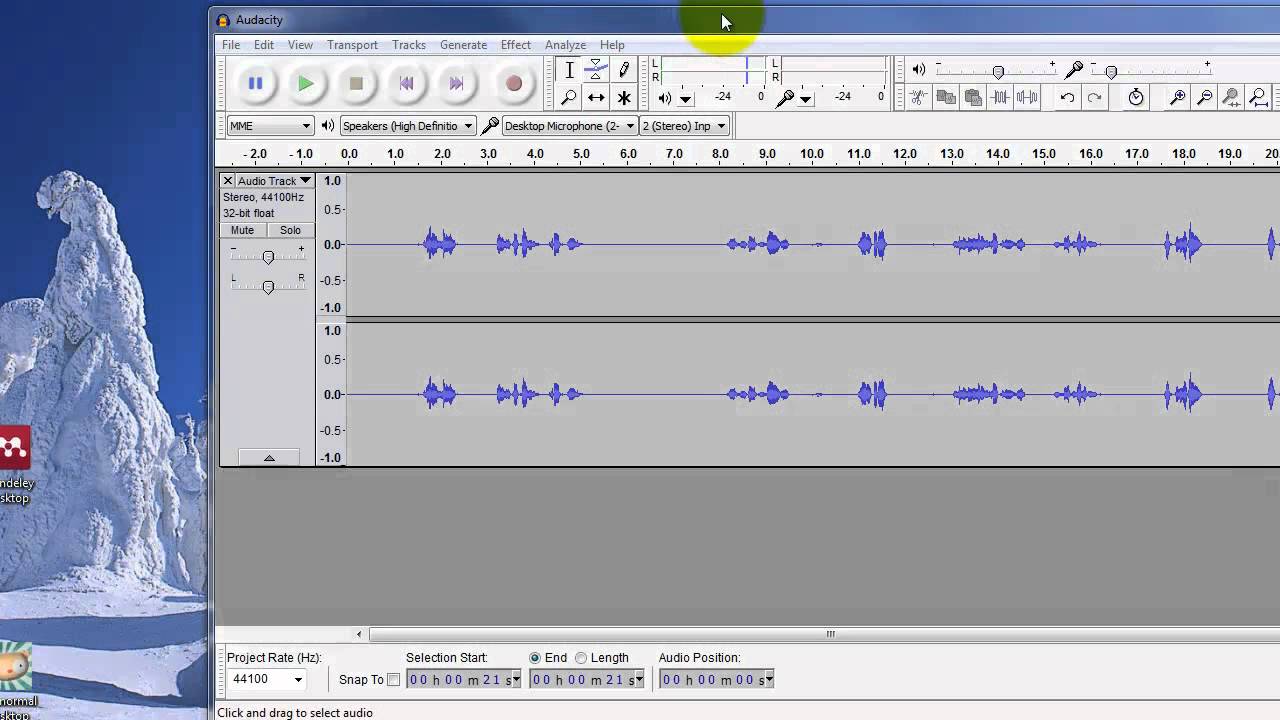1280x720 pixels.
Task: Zoom out with the minus magnifier
Action: click(x=1205, y=97)
